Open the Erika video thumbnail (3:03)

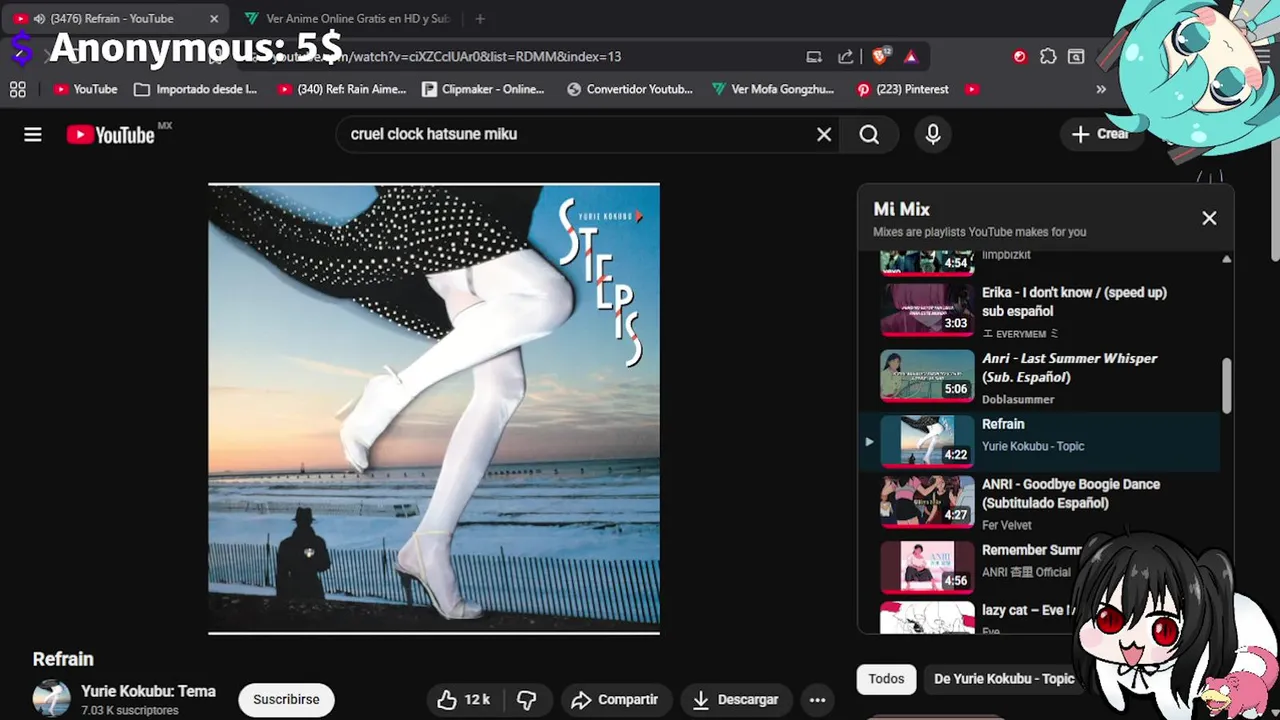[x=927, y=309]
